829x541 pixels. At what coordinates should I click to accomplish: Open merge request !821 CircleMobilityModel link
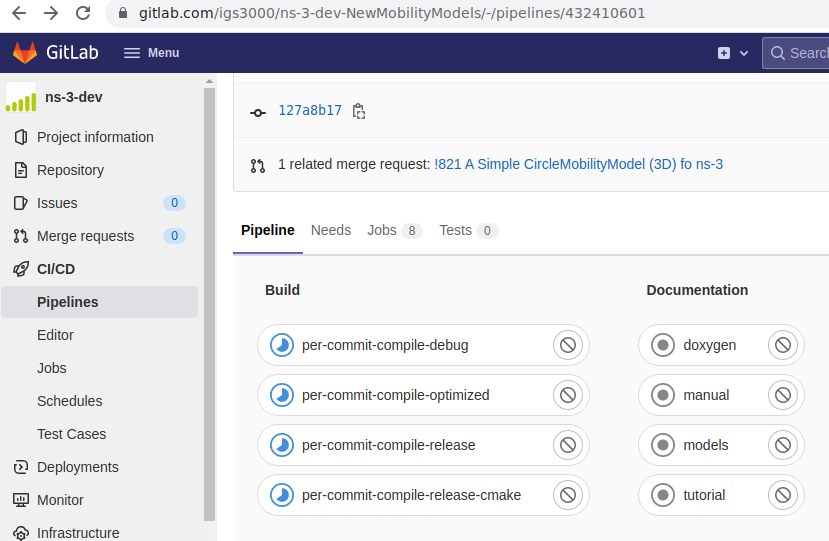pyautogui.click(x=578, y=164)
